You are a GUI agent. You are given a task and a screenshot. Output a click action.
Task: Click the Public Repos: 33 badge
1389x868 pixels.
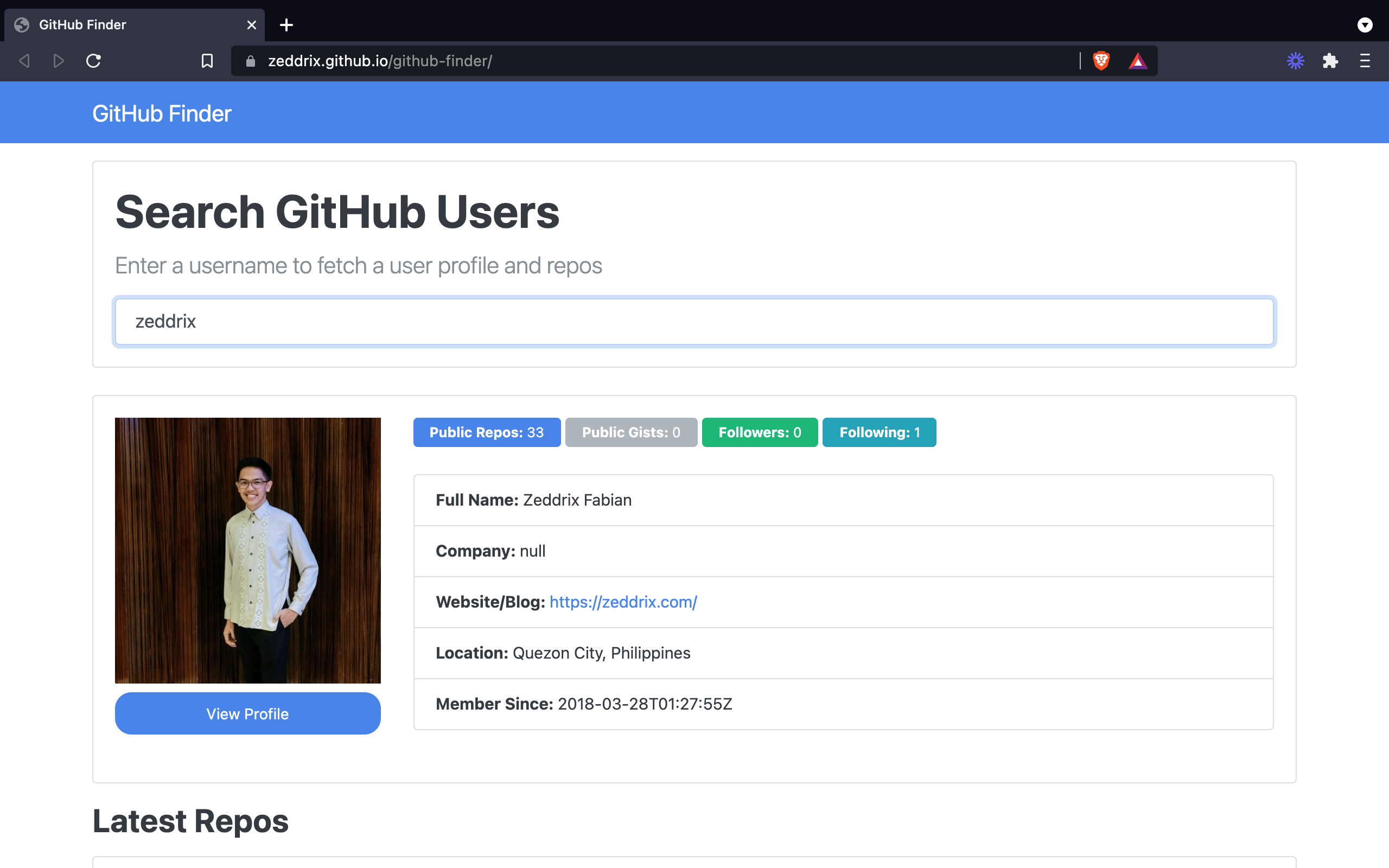coord(487,432)
